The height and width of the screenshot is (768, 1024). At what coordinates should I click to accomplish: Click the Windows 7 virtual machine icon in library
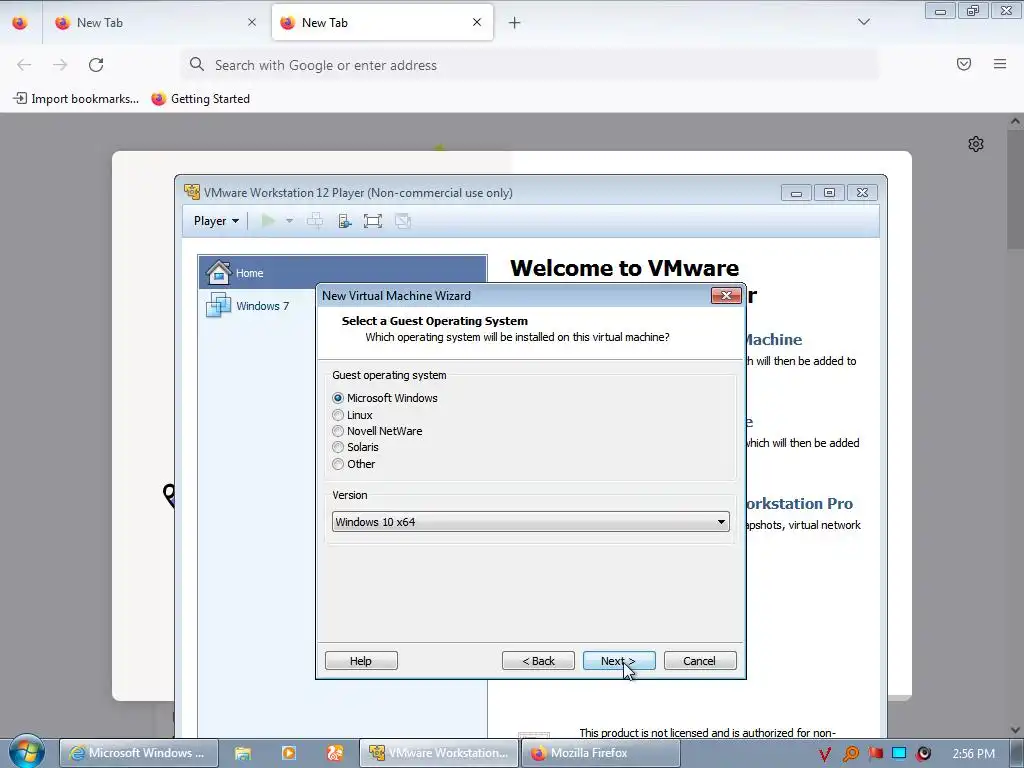(x=219, y=305)
